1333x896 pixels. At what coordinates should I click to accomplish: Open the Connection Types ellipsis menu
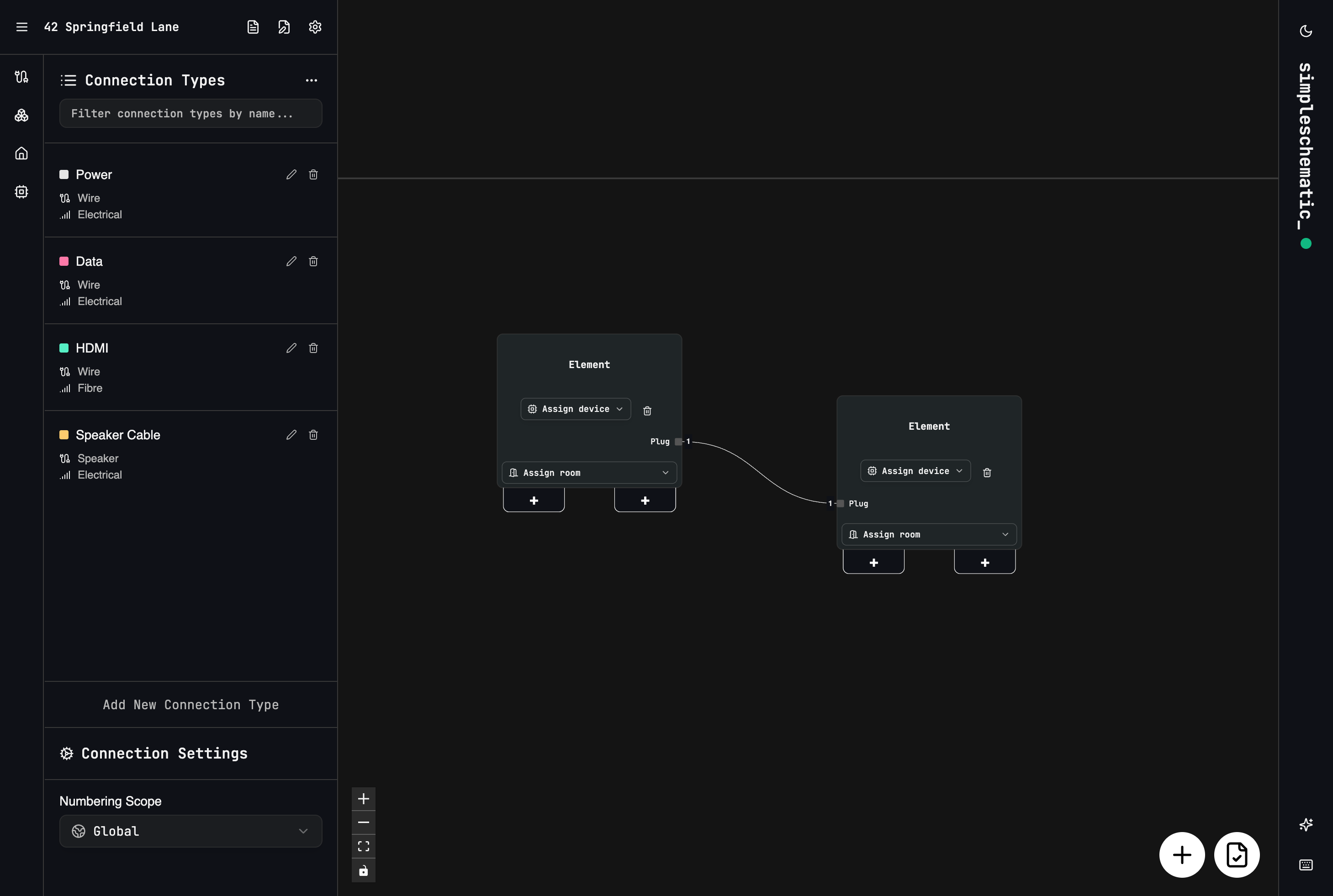pyautogui.click(x=312, y=80)
